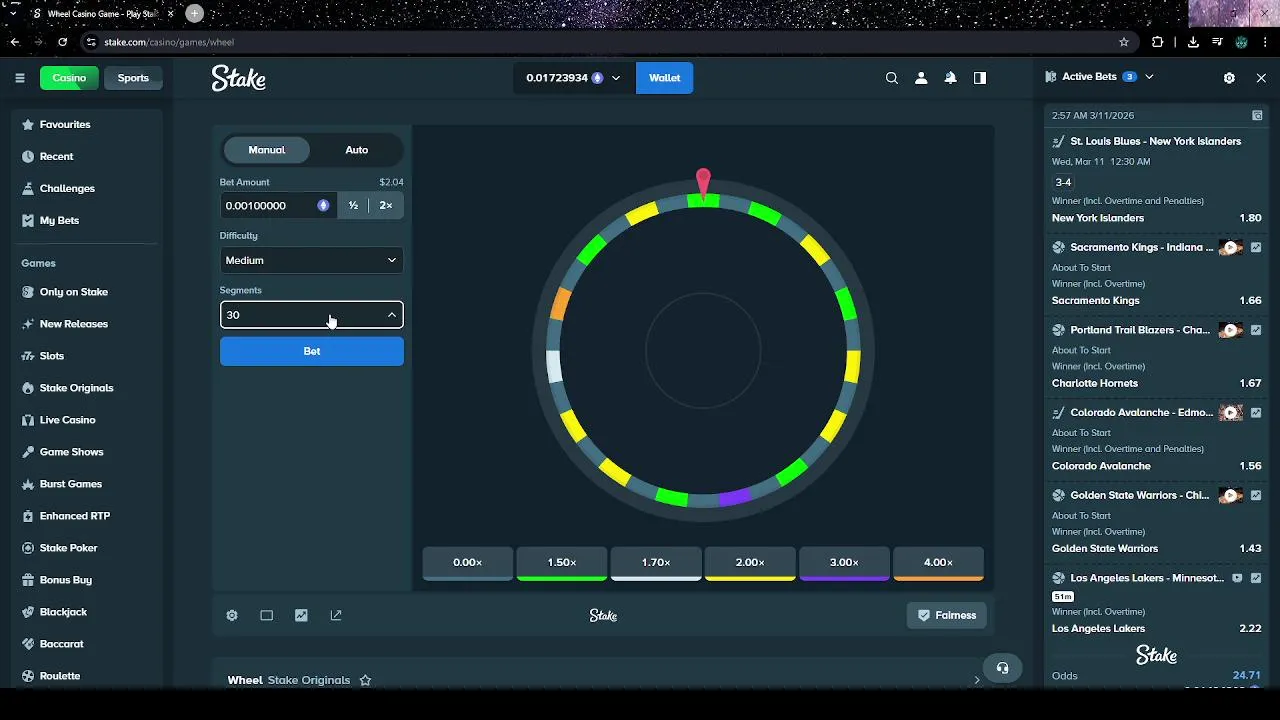Click the live stream icon on Lakers match
Image resolution: width=1280 pixels, height=720 pixels.
pyautogui.click(x=1237, y=578)
